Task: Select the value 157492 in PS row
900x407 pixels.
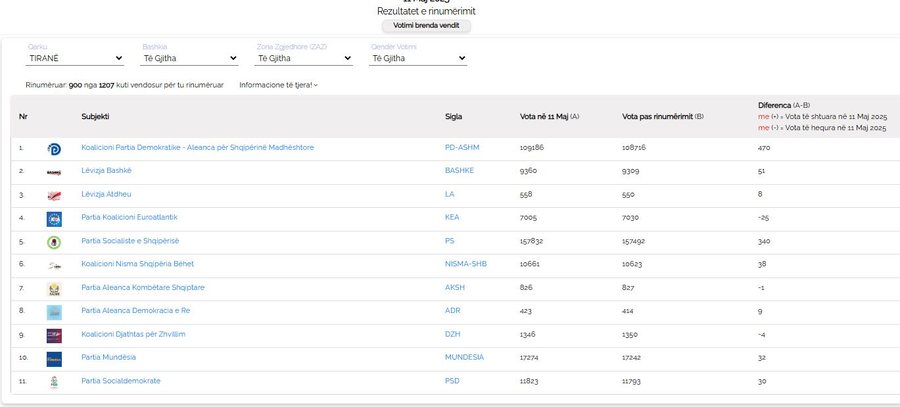Action: 634,241
